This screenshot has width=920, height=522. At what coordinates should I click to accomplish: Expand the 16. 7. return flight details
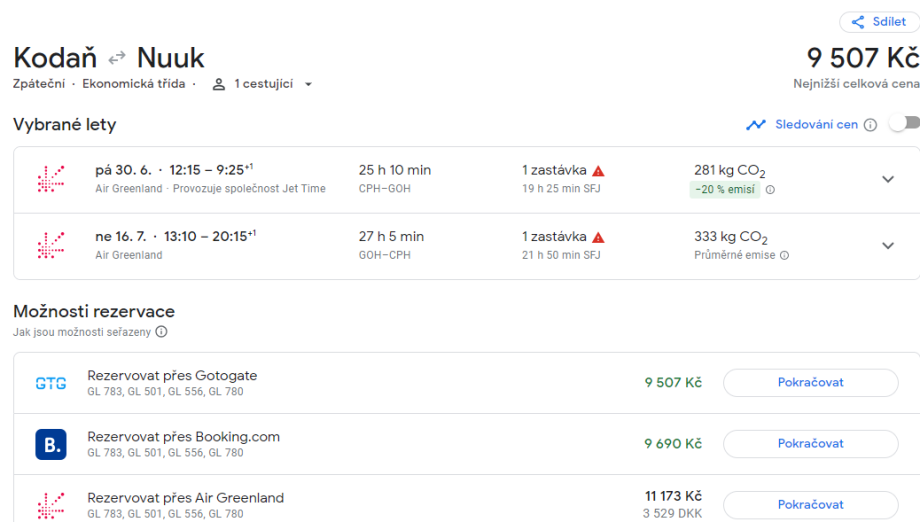point(887,246)
